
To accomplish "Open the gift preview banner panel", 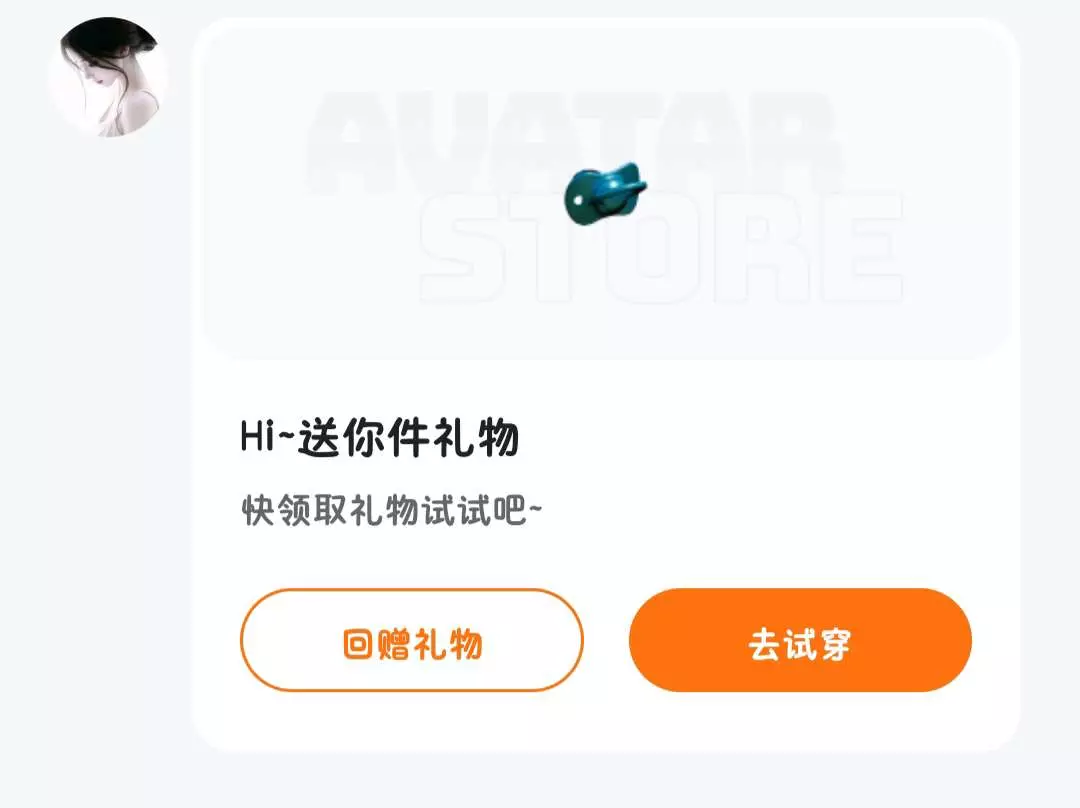I will click(606, 189).
